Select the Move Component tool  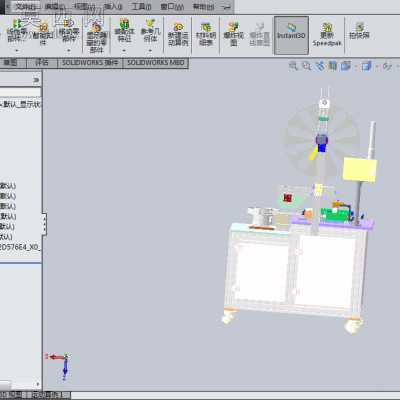coord(69,31)
